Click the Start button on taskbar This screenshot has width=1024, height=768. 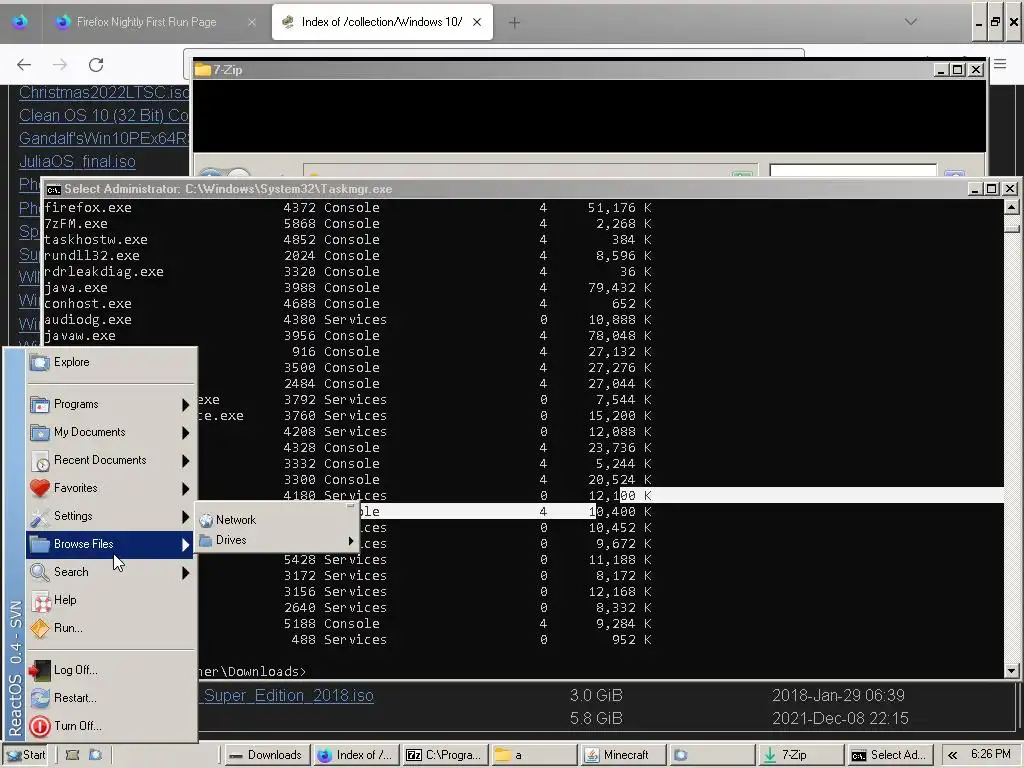coord(25,755)
